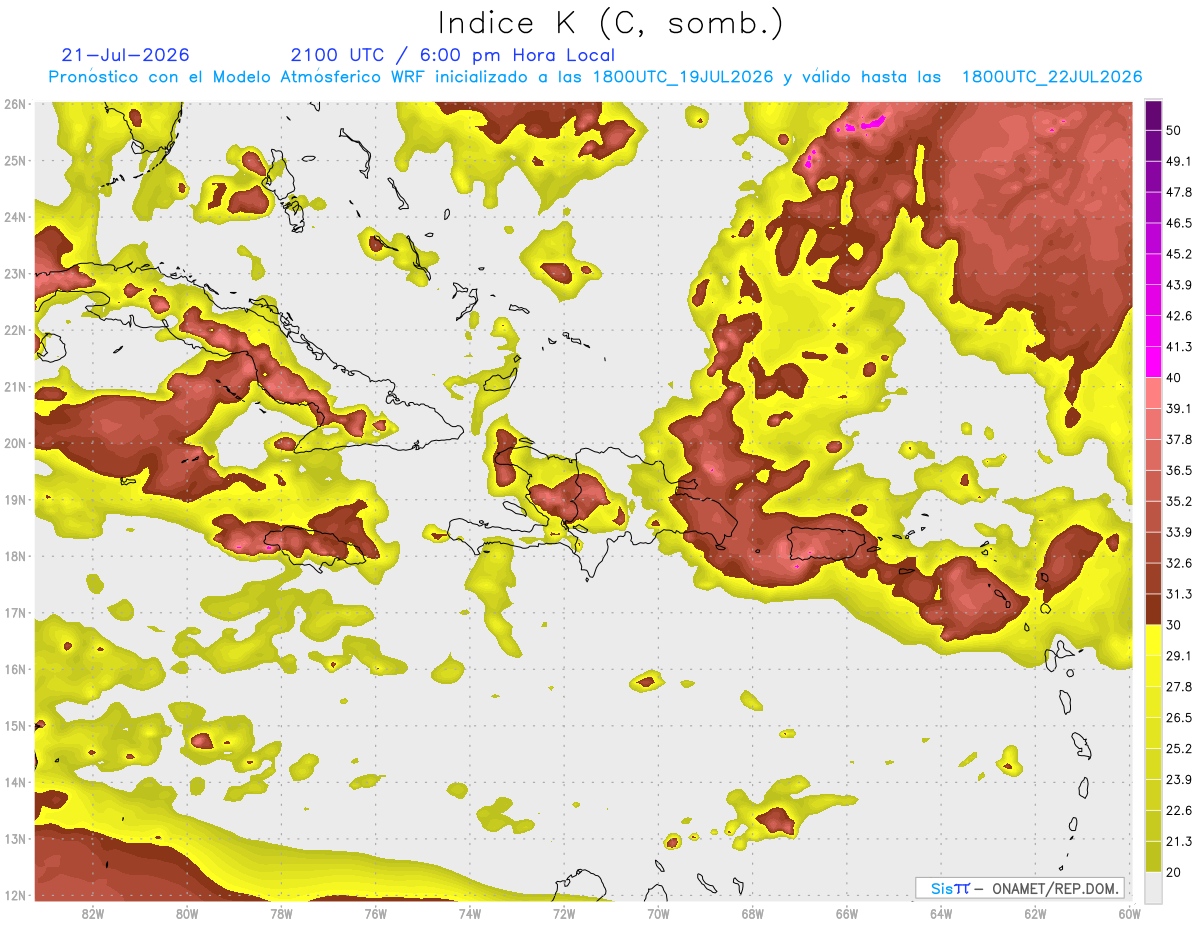Click the colorbar value "36.5"
Viewport: 1200px width, 927px height.
coord(1179,470)
